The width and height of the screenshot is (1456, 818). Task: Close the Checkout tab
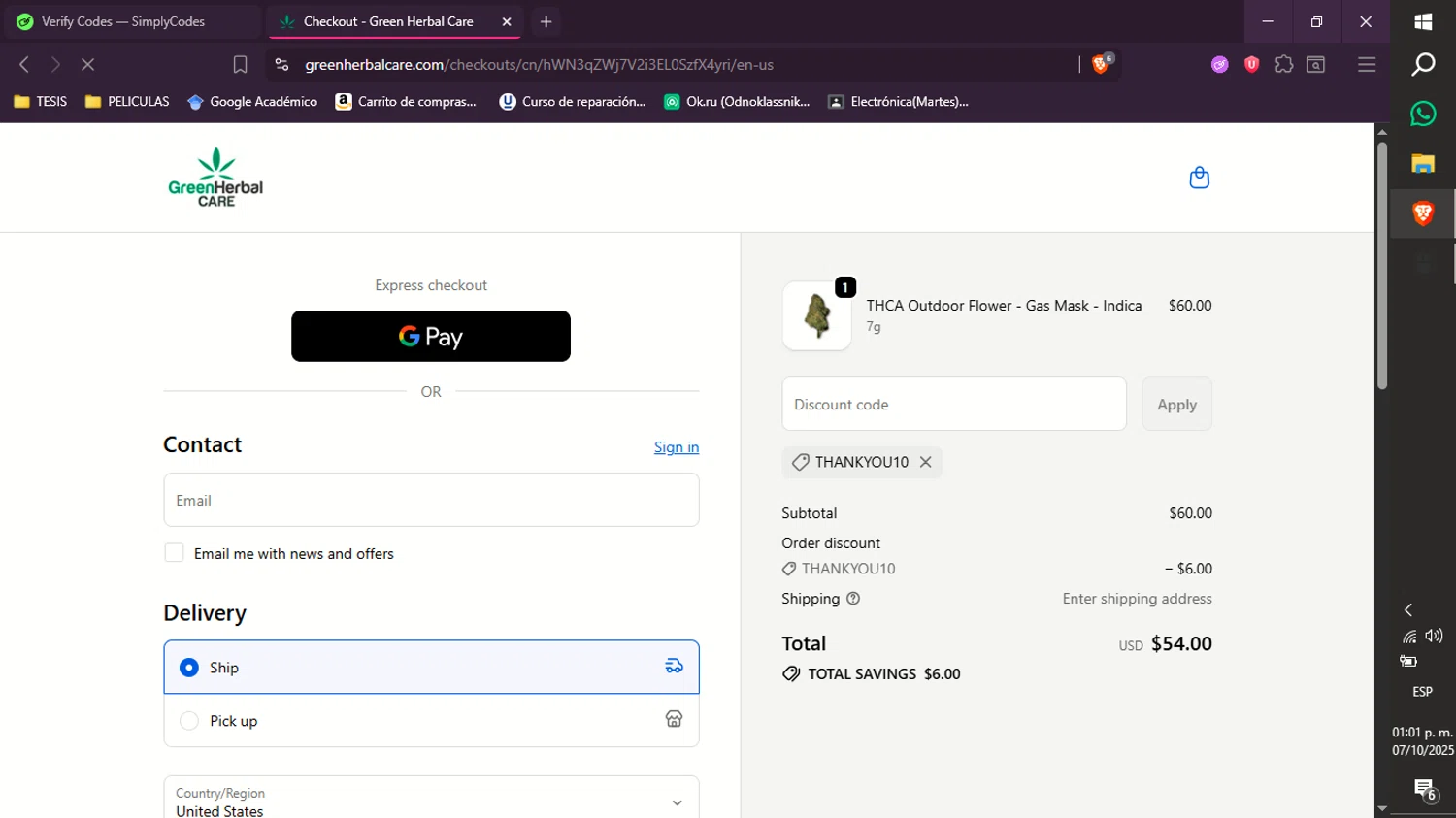tap(507, 21)
